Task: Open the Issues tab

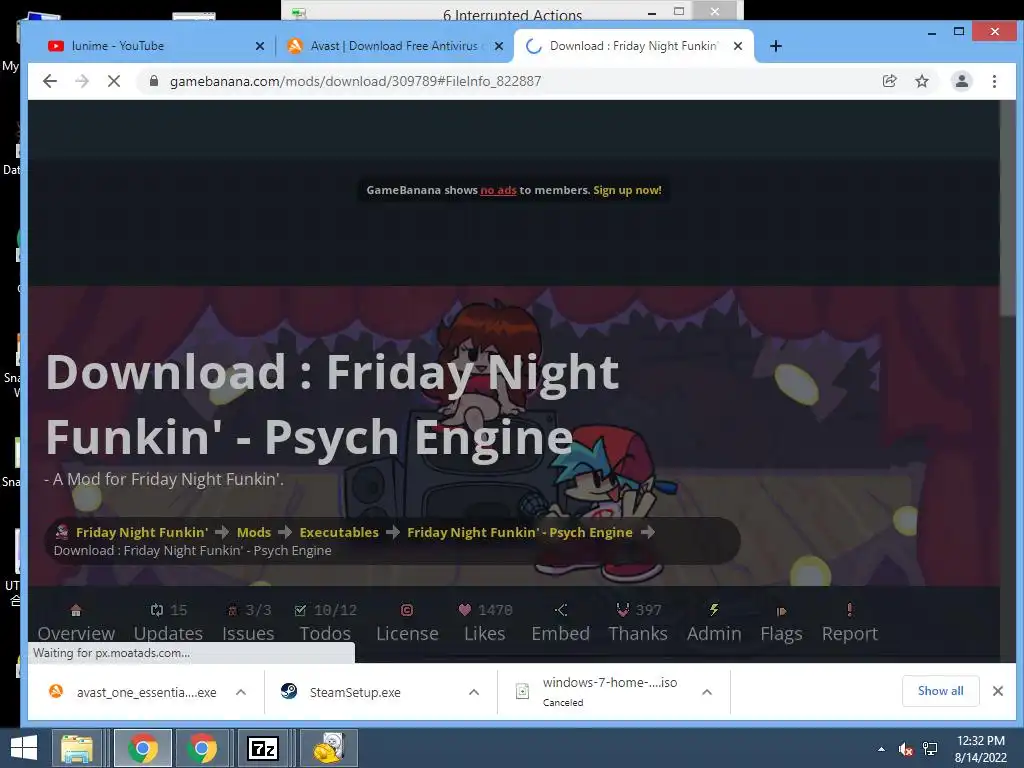Action: point(248,624)
